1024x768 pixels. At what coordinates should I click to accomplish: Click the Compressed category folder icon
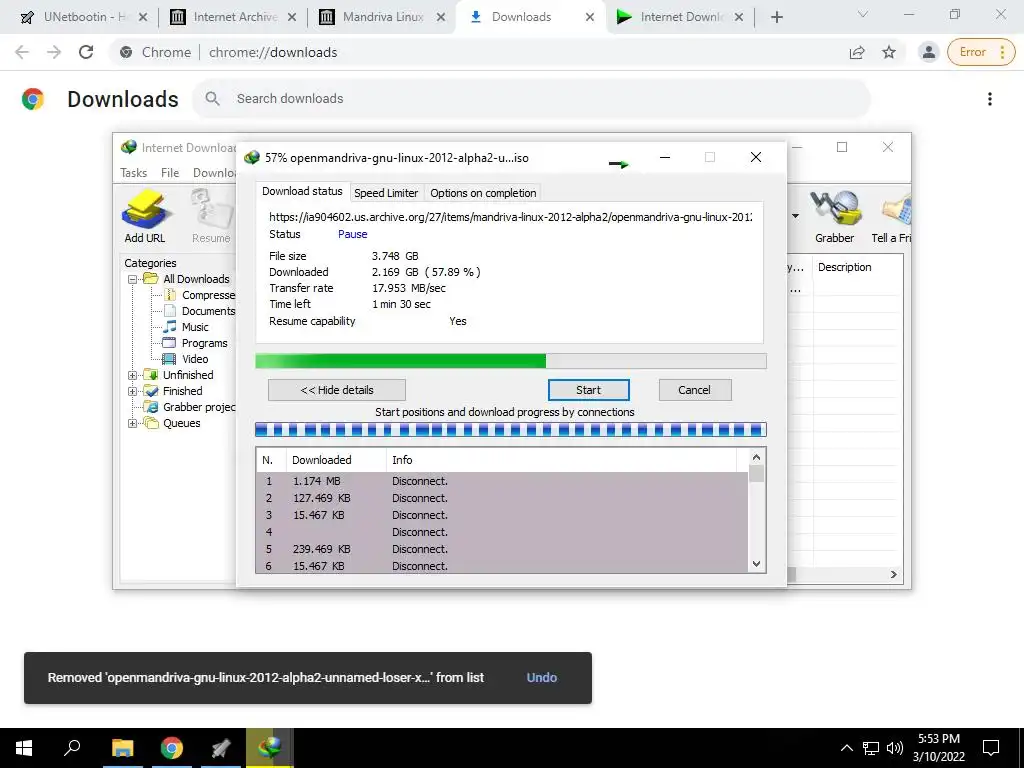point(170,295)
